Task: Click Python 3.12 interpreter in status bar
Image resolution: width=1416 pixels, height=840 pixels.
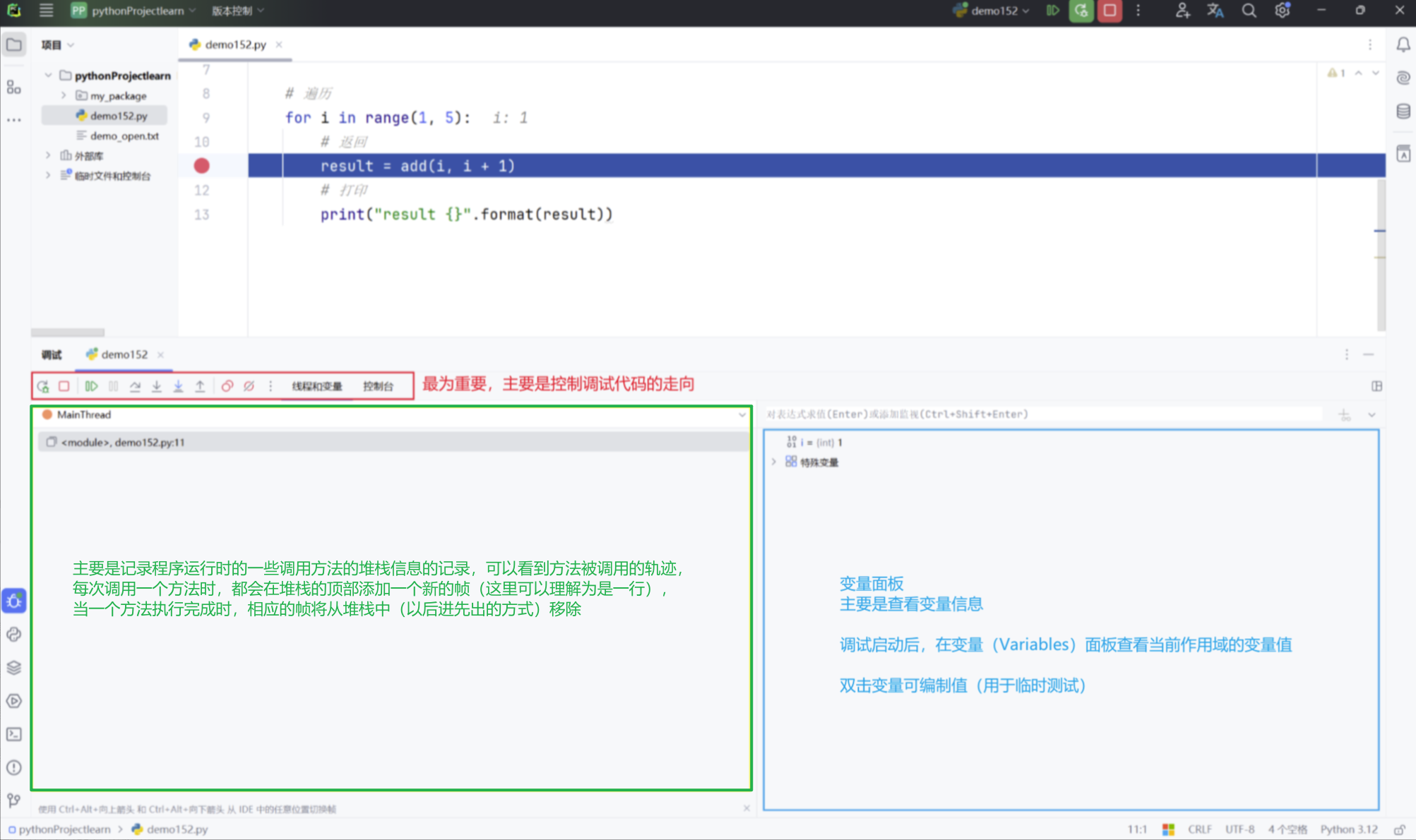Action: click(1349, 829)
